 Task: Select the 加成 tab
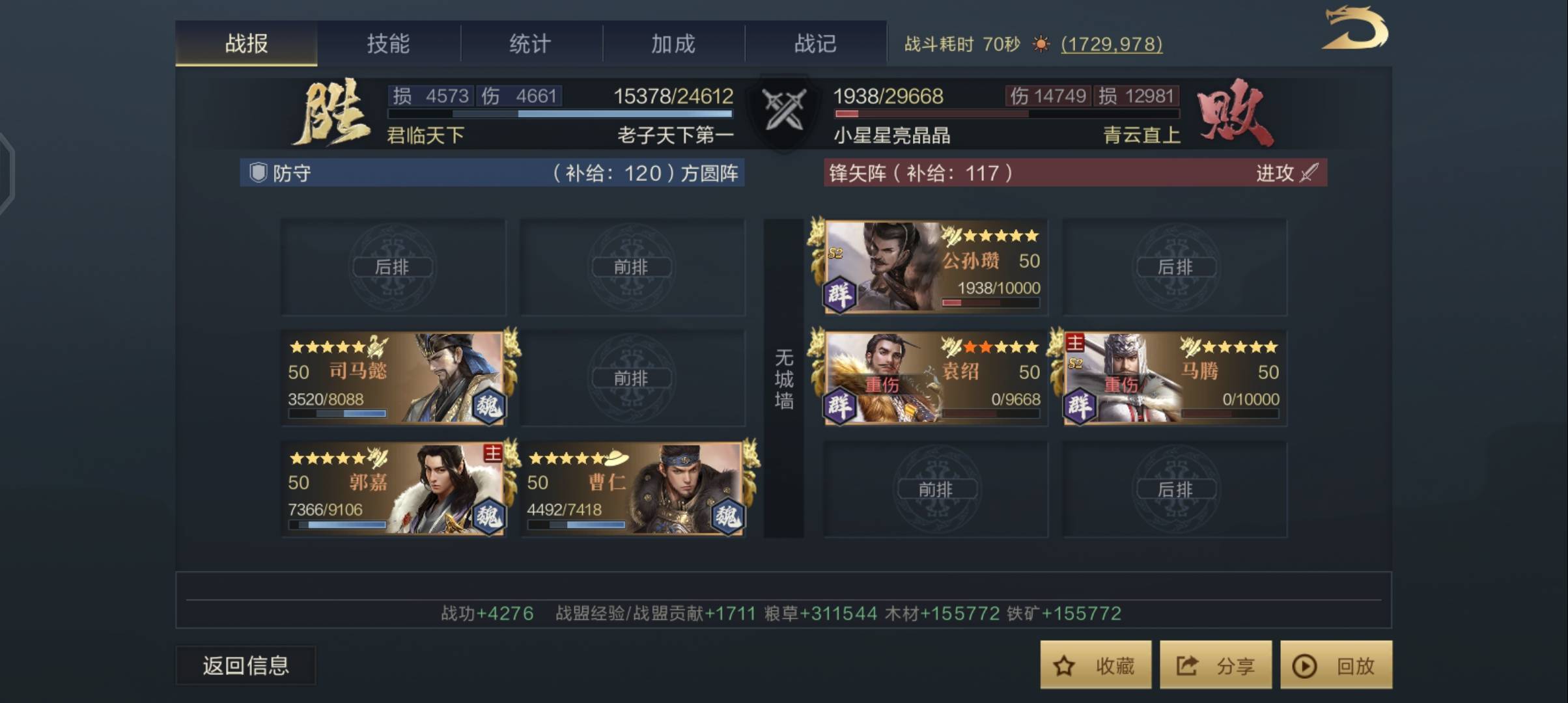point(673,44)
